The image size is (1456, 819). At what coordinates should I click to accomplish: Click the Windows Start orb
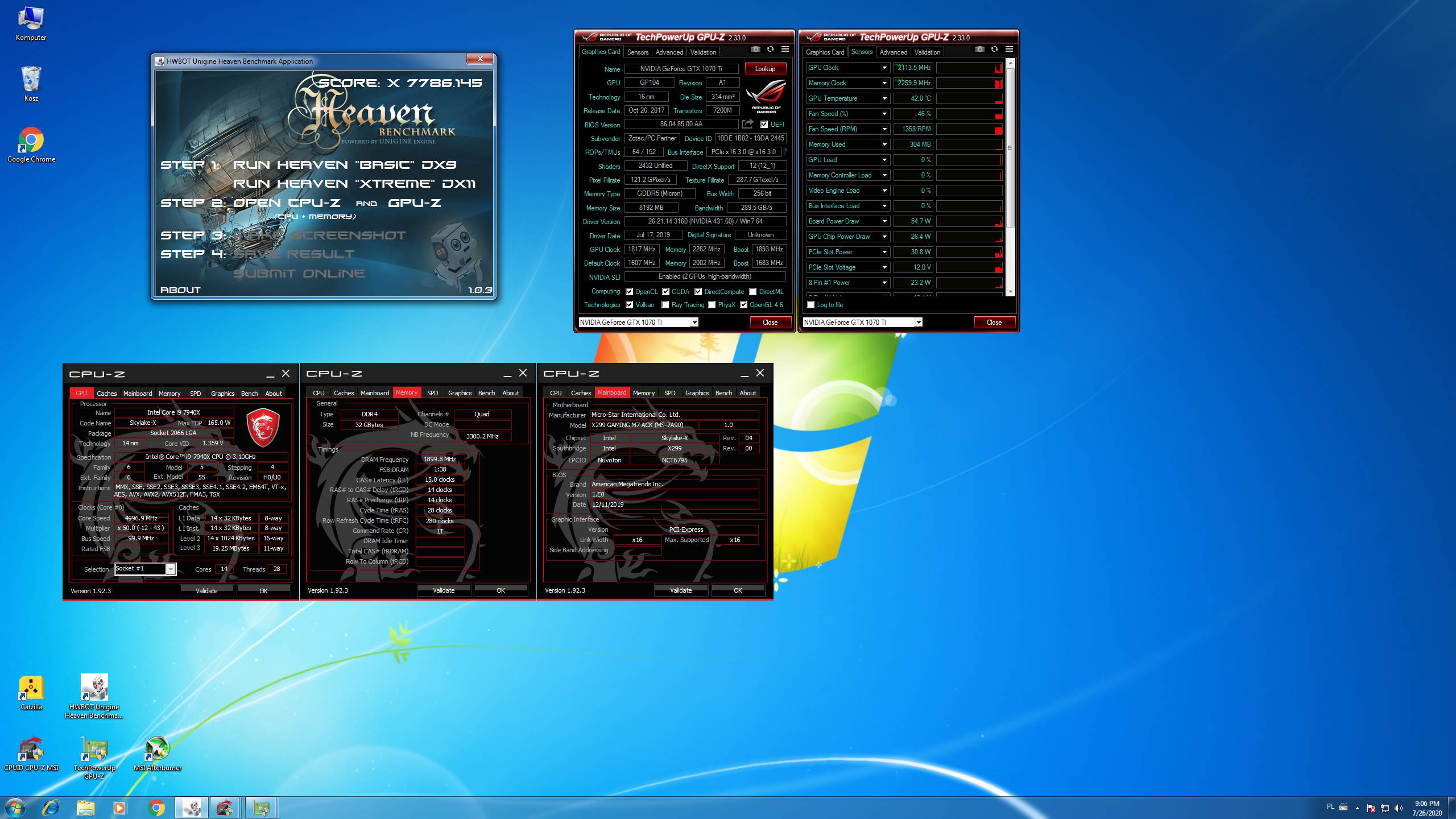pos(15,808)
